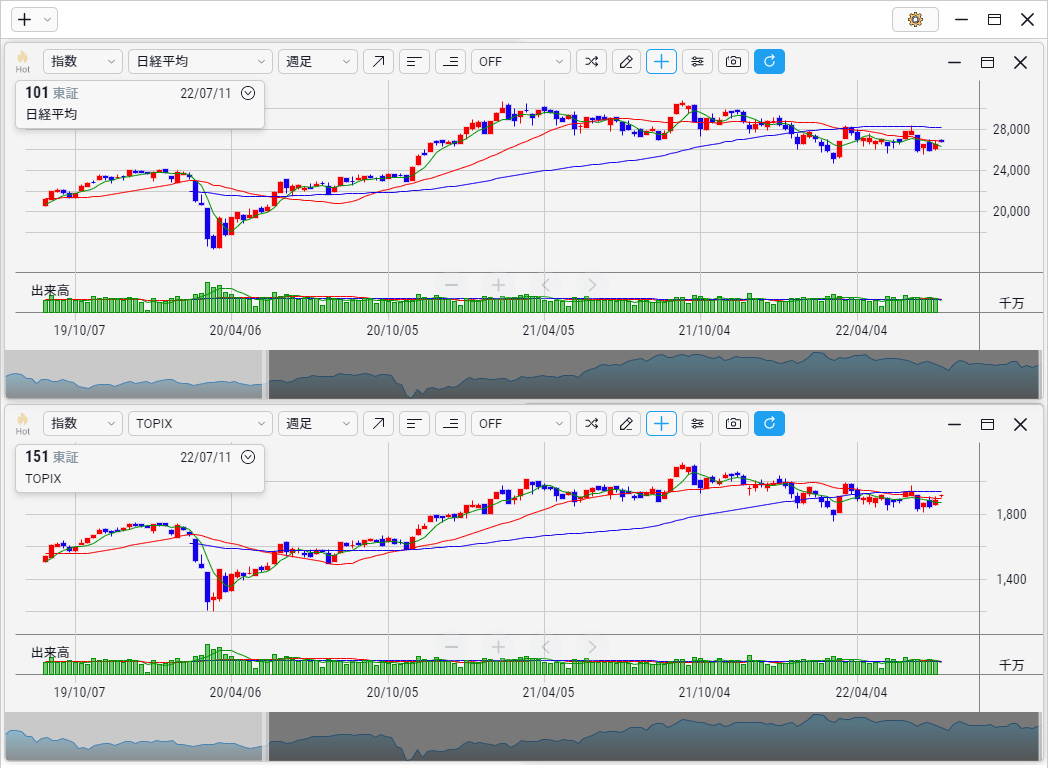Click the right-aligned lines icon in TOPIX toolbar
Screen dimensions: 1048x768
tap(450, 424)
